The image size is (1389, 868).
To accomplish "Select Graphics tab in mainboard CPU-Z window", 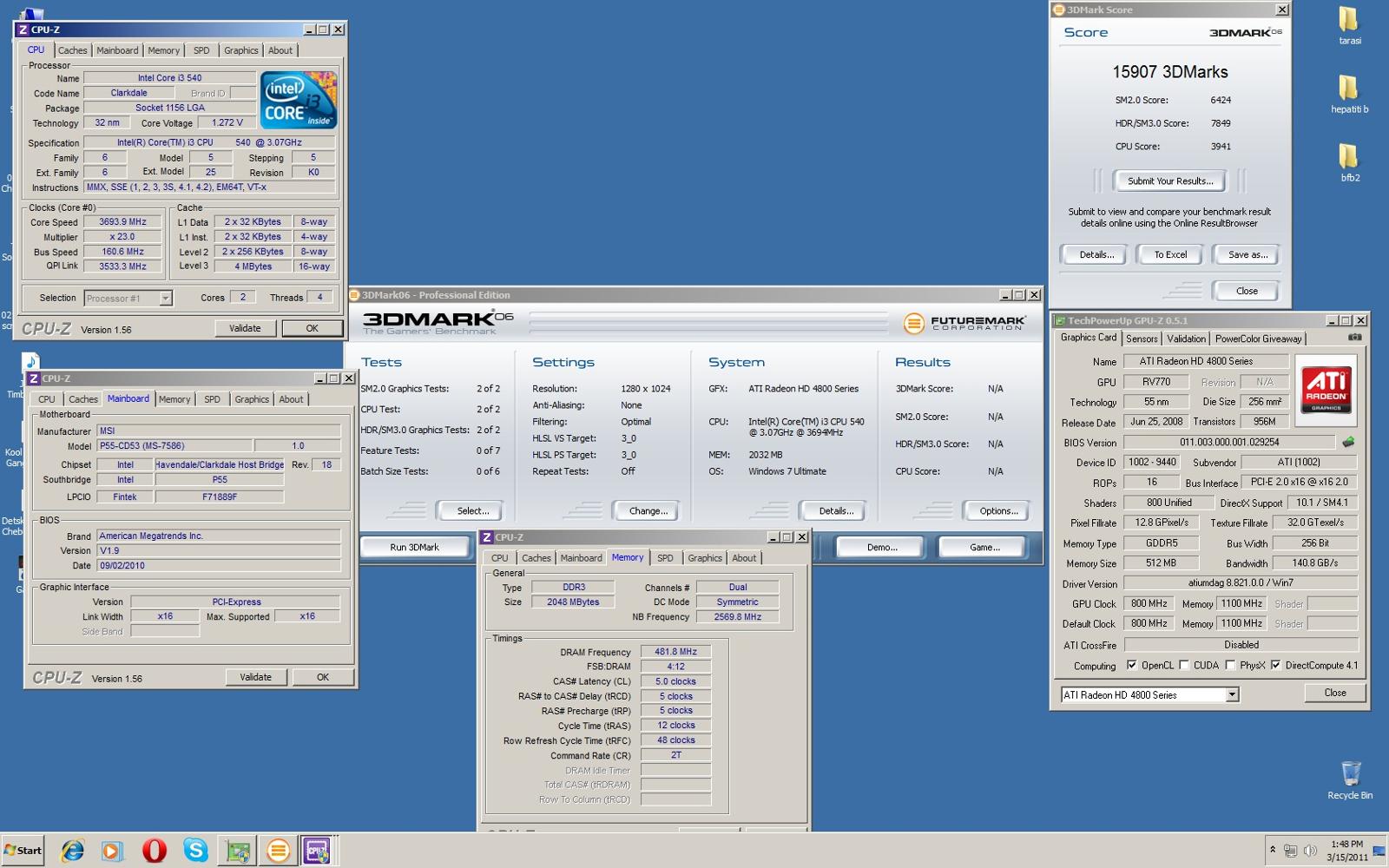I will click(x=252, y=399).
